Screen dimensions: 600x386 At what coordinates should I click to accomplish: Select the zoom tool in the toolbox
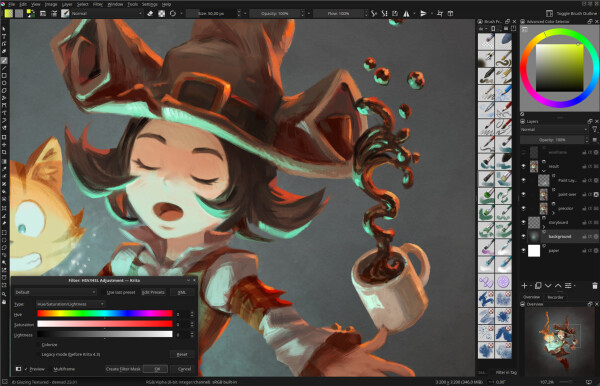coord(4,294)
